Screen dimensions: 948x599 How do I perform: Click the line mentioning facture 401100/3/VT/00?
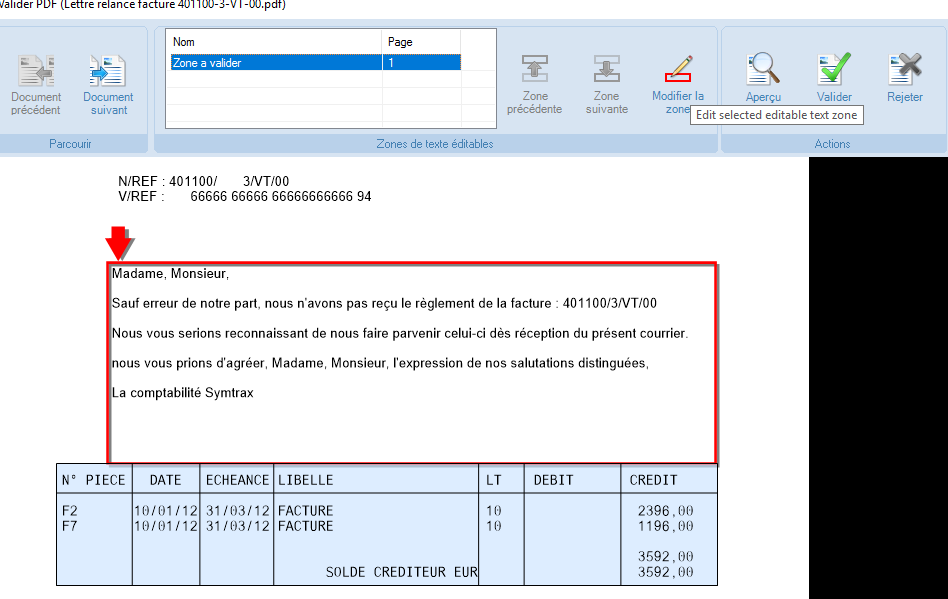click(x=384, y=303)
